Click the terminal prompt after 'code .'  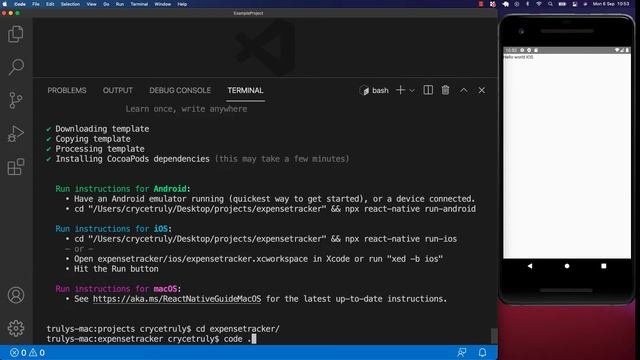click(x=254, y=339)
